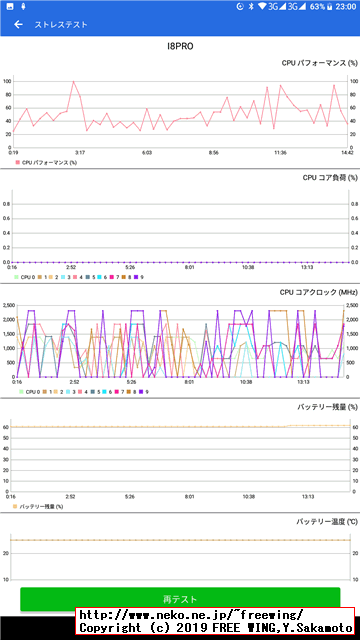
Task: Tap the core 9 purple swatch in コア負荷 legend
Action: [x=135, y=277]
